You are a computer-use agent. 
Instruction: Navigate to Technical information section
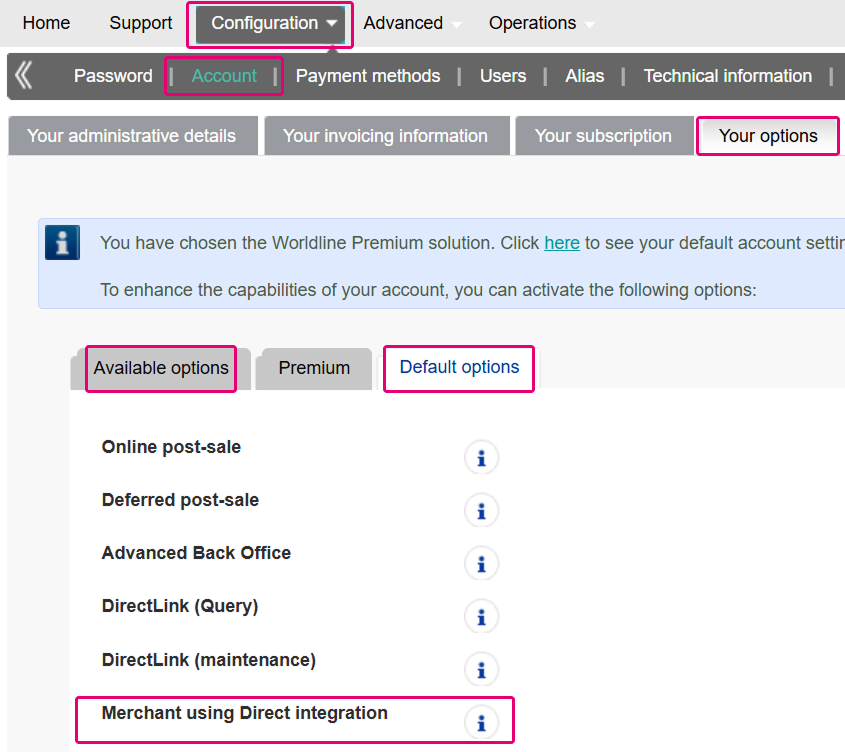727,76
